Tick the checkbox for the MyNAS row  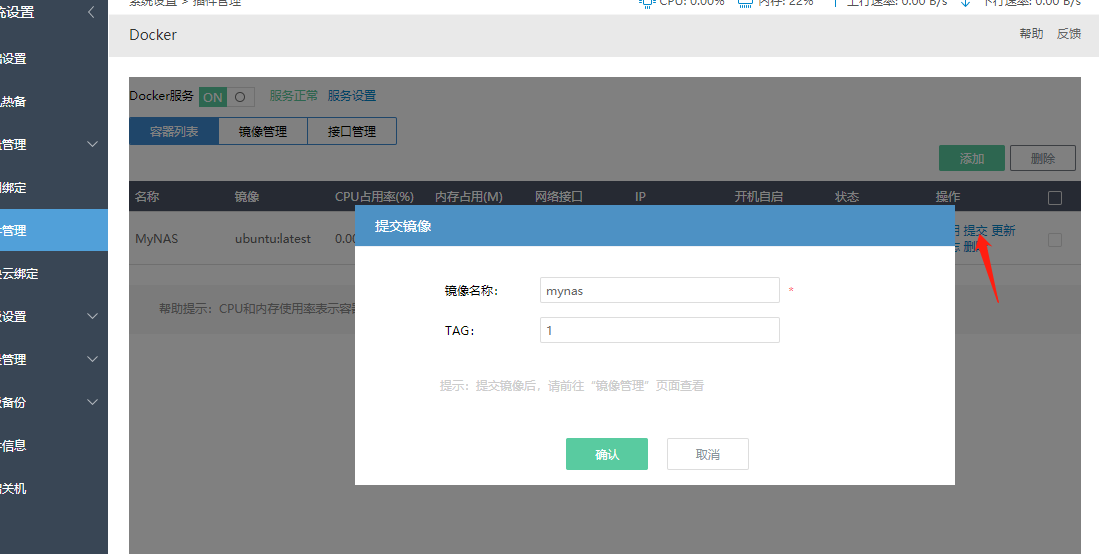click(x=1054, y=240)
